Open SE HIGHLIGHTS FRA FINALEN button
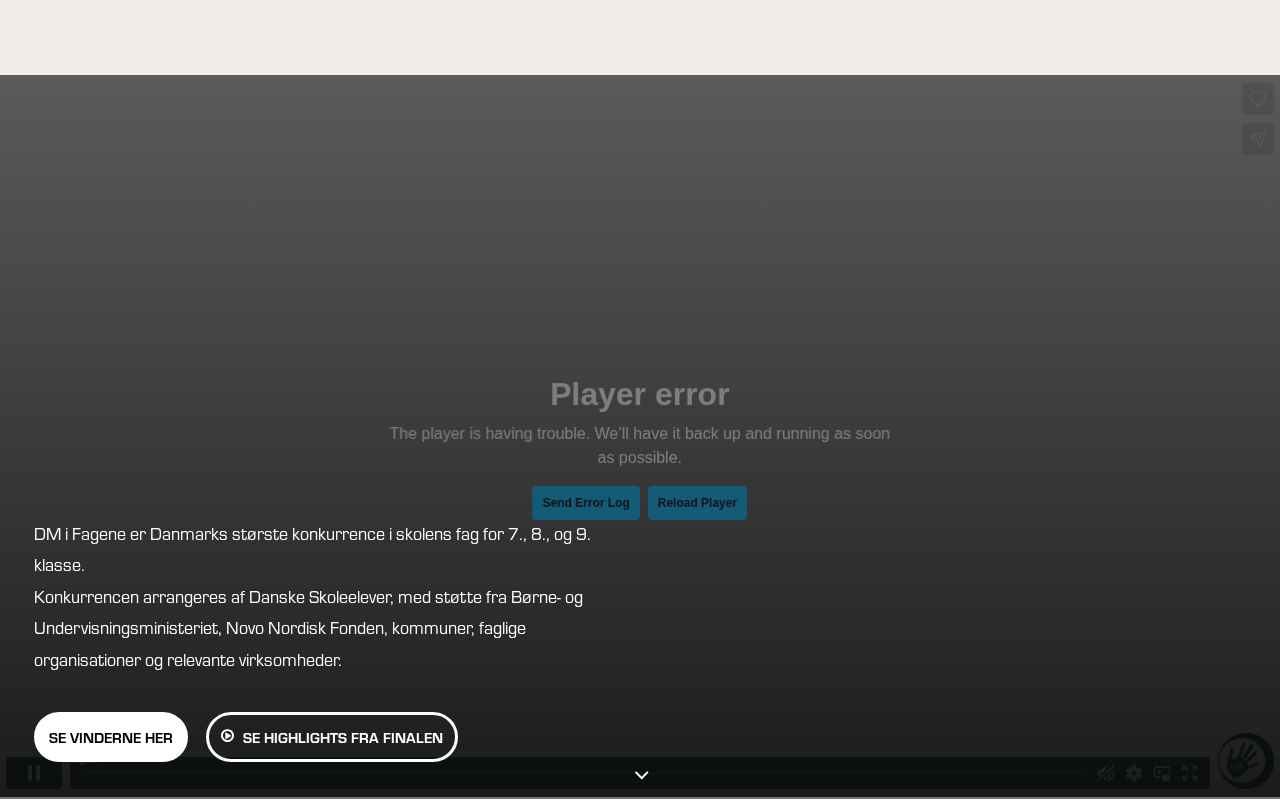1280x800 pixels. coord(332,737)
